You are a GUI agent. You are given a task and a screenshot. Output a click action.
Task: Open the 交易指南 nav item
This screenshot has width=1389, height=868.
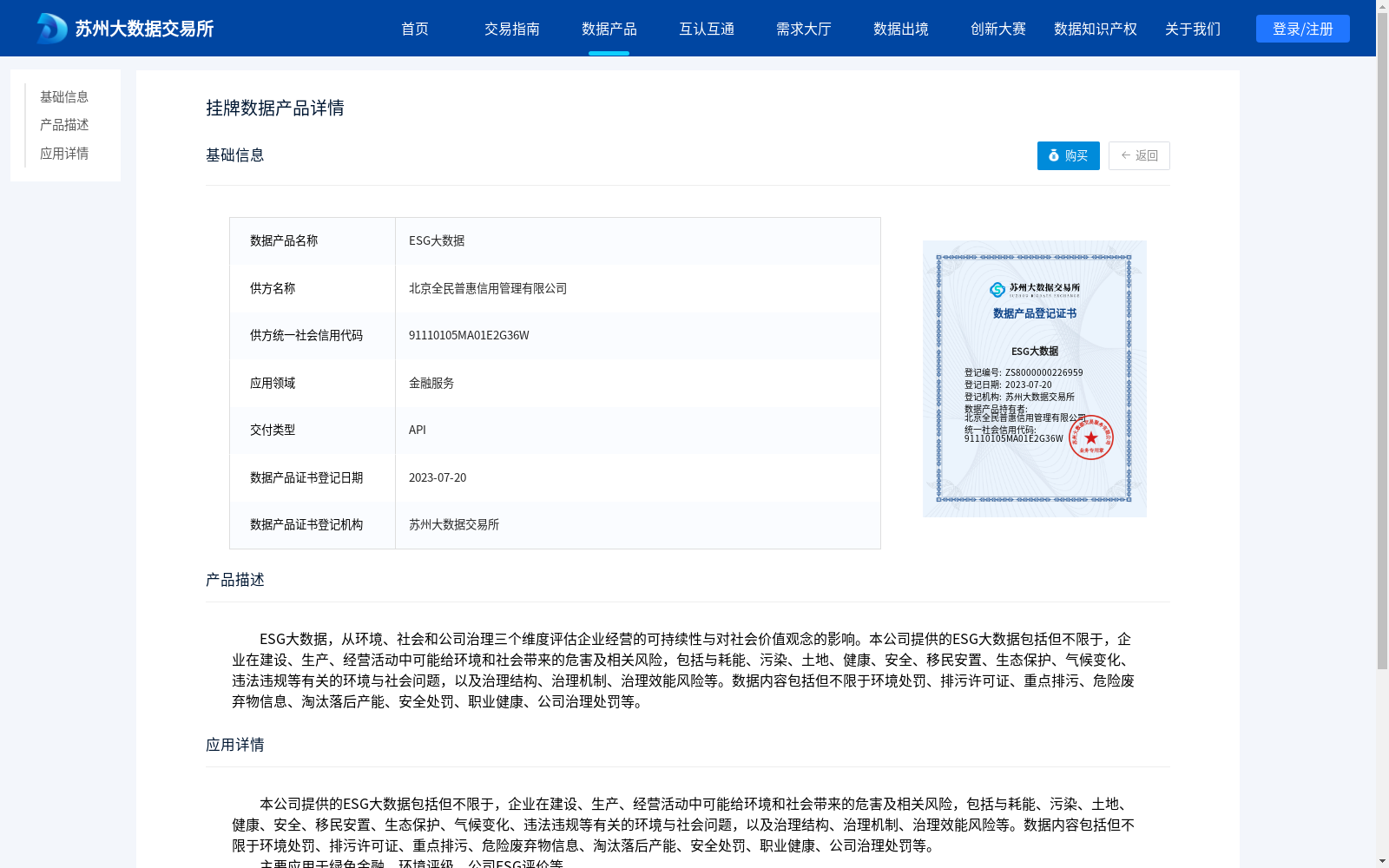point(512,29)
